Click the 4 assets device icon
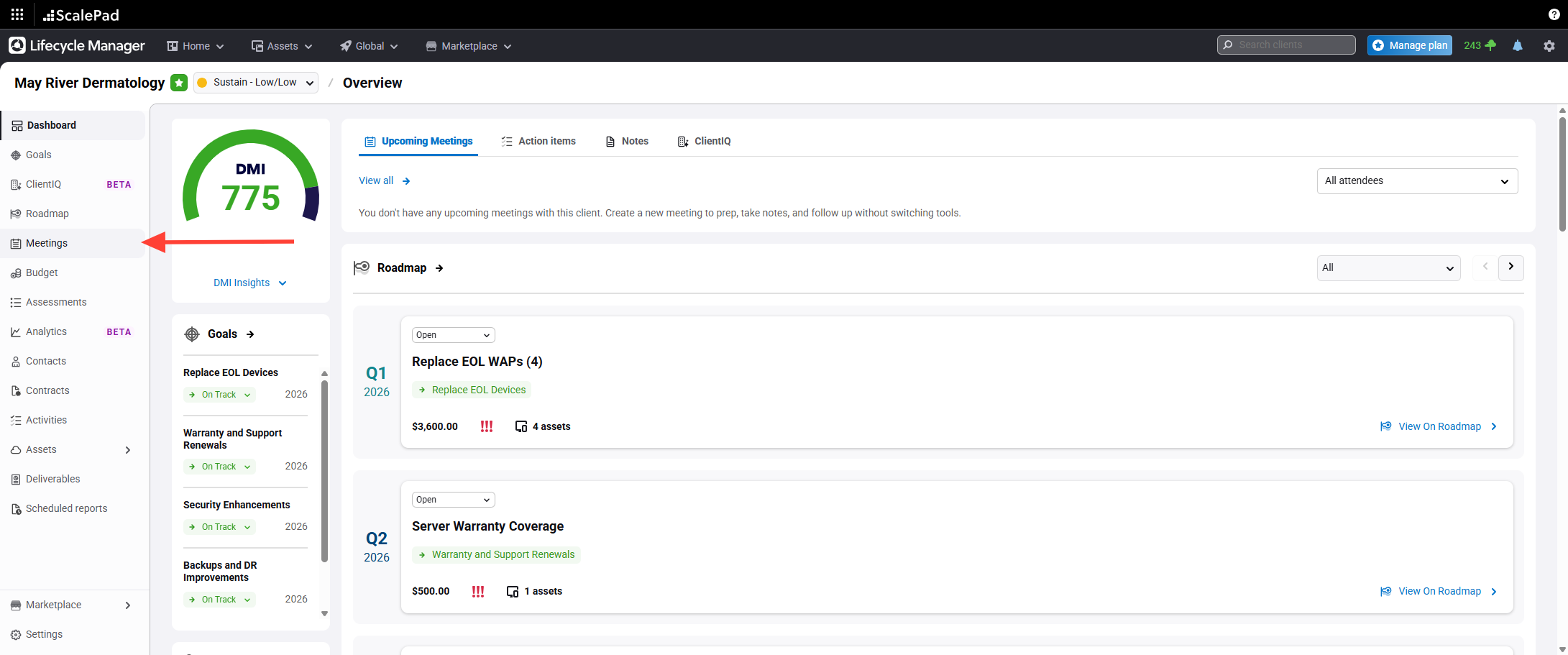Screen dimensions: 1568x655 click(521, 426)
